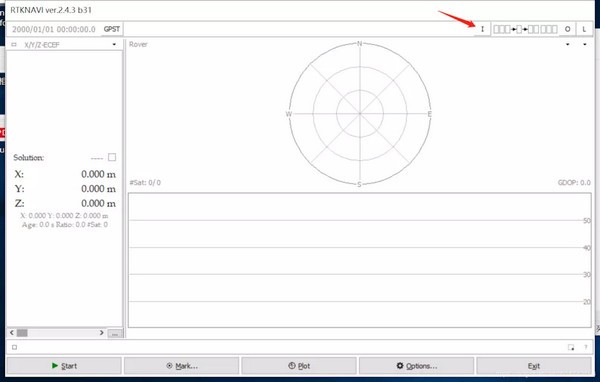Viewport: 600px width, 382px height.
Task: Click the small square beside X/Y/Z-ECEF
Action: (14, 45)
